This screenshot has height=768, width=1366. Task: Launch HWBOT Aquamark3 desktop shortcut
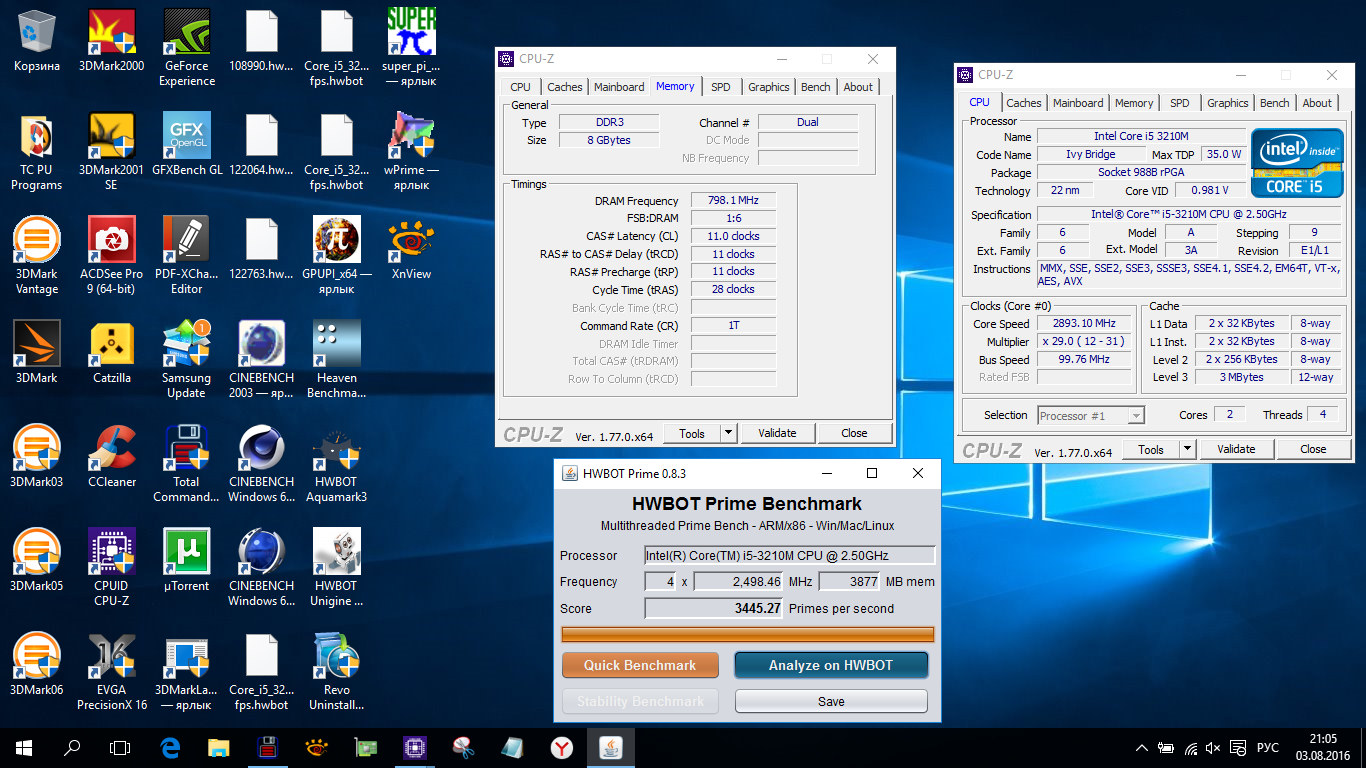(336, 464)
